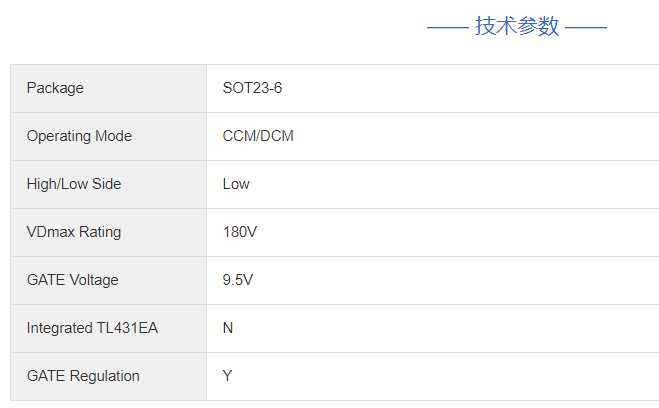Click the decorative line right of 技术参数
659x408 pixels.
[586, 27]
